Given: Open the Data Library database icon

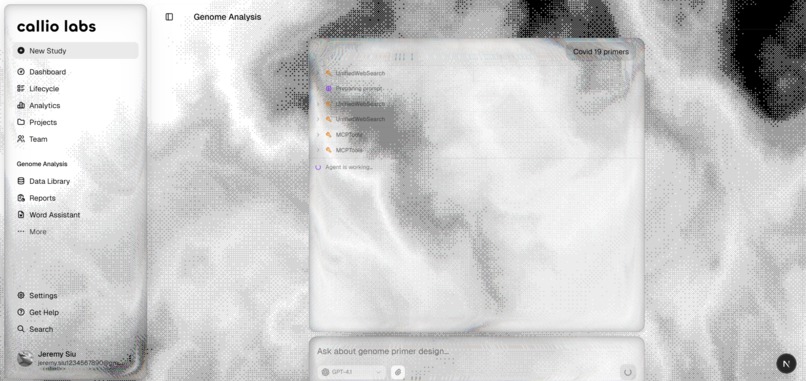Looking at the screenshot, I should coord(21,181).
